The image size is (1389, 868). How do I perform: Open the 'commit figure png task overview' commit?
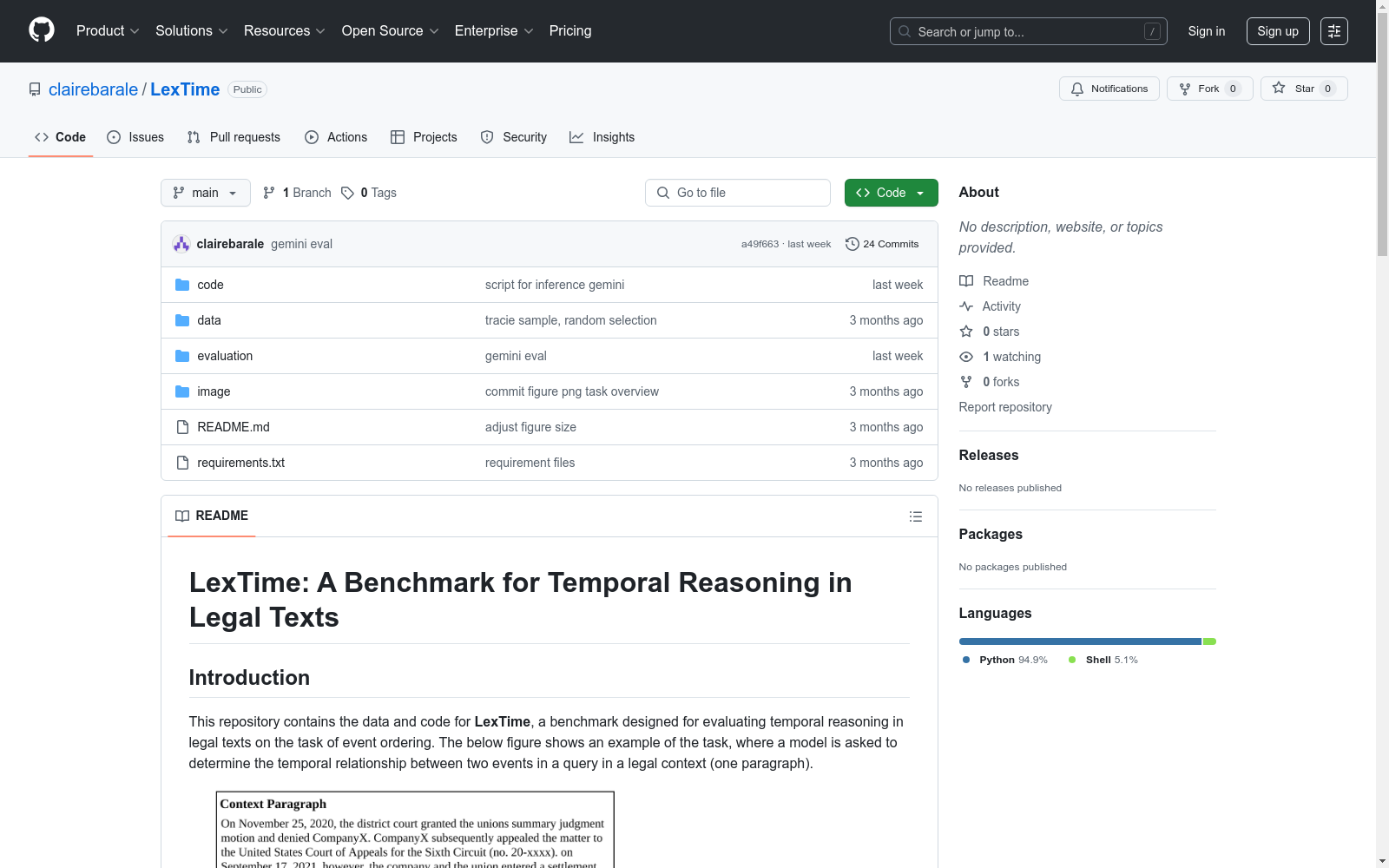coord(572,391)
